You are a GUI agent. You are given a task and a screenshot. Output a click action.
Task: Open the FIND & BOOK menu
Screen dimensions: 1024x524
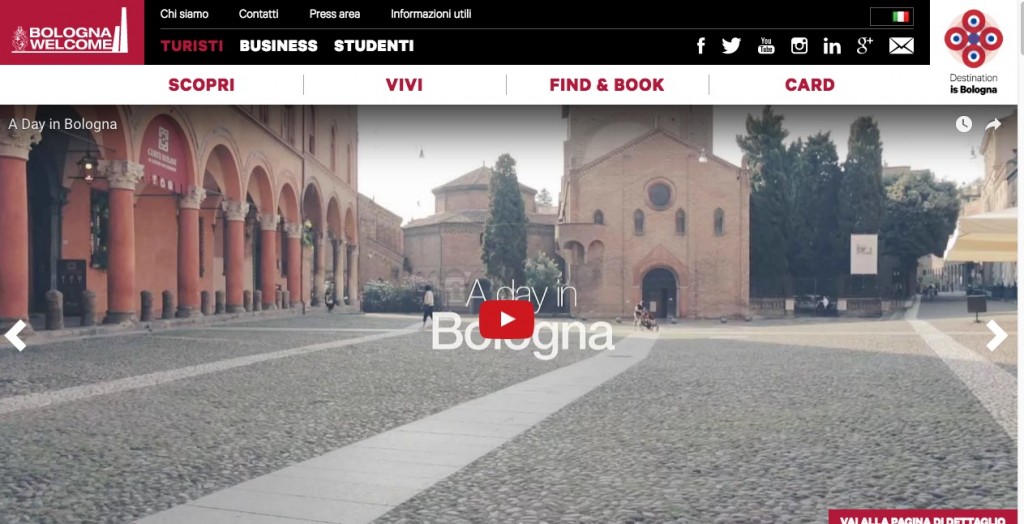coord(607,85)
